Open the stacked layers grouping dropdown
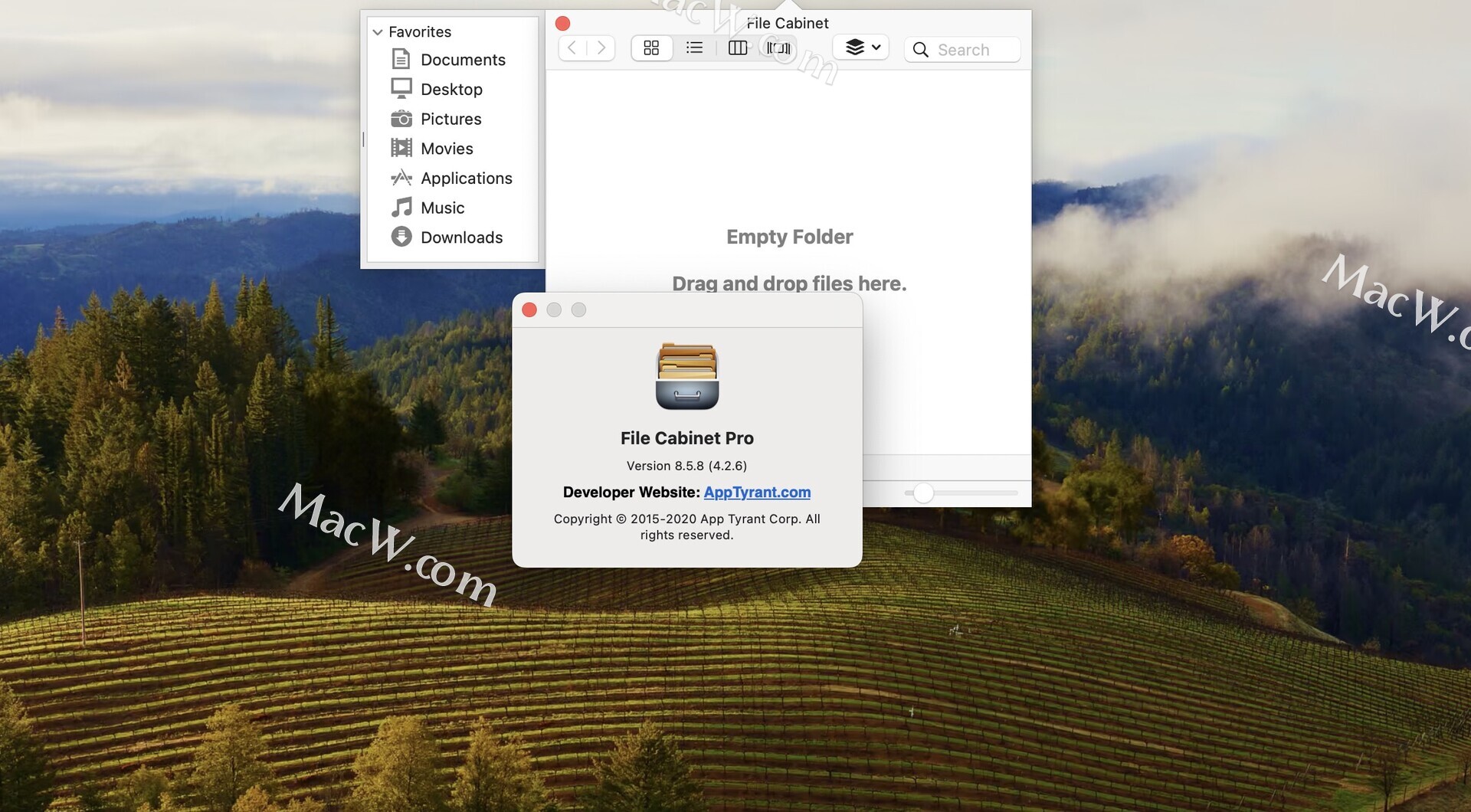The image size is (1471, 812). pyautogui.click(x=862, y=47)
